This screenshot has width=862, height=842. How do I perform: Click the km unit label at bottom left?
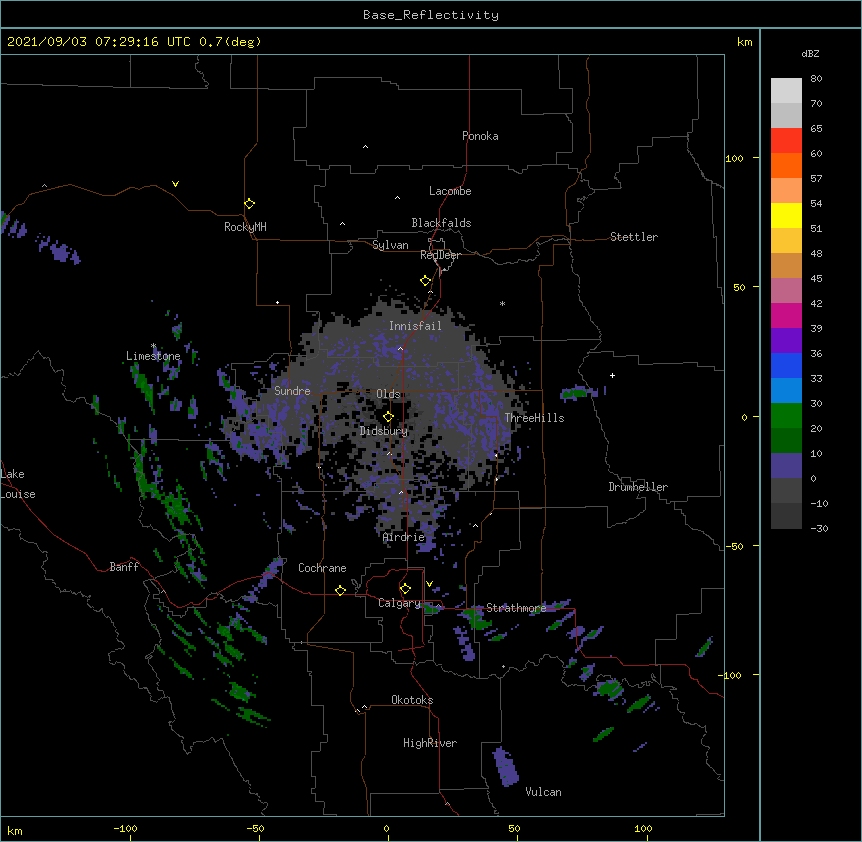click(x=15, y=831)
